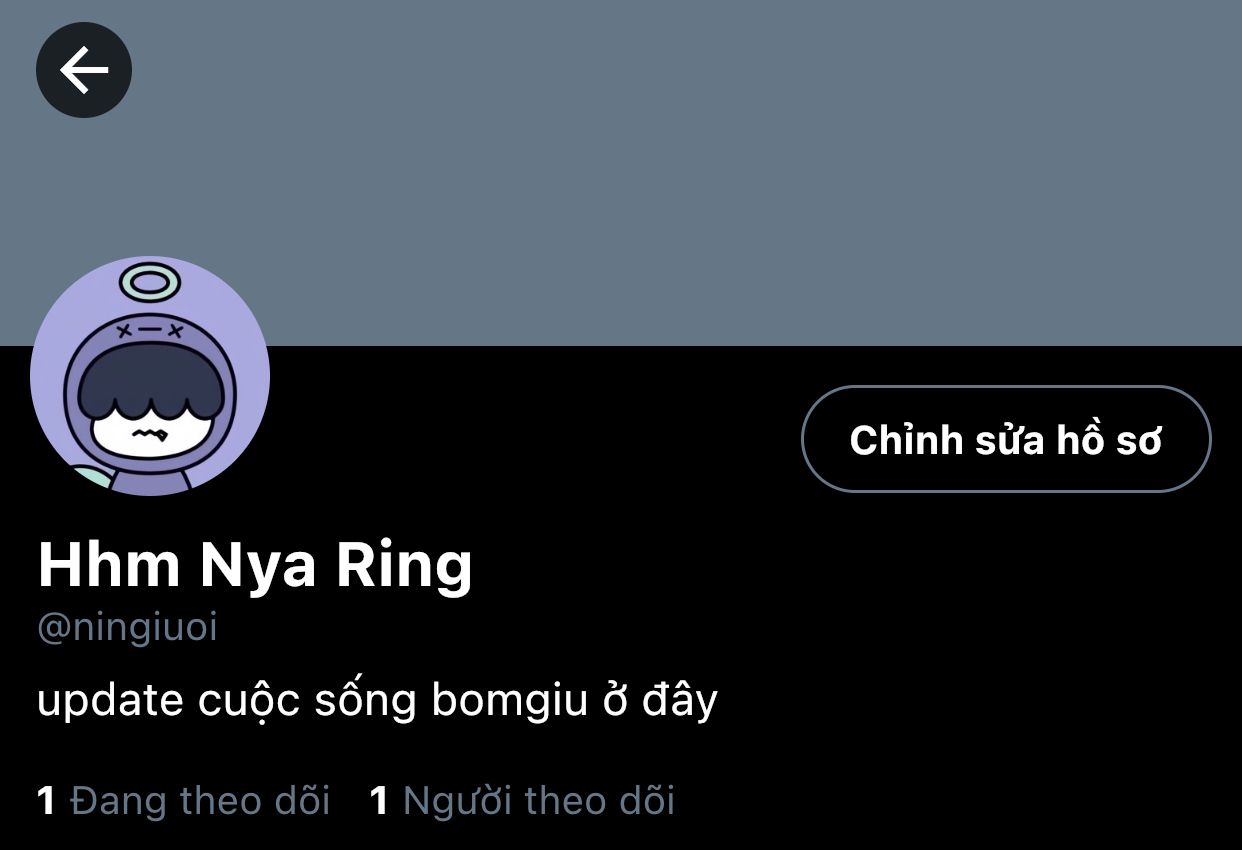
Task: Tap the following count number 1
Action: 46,801
